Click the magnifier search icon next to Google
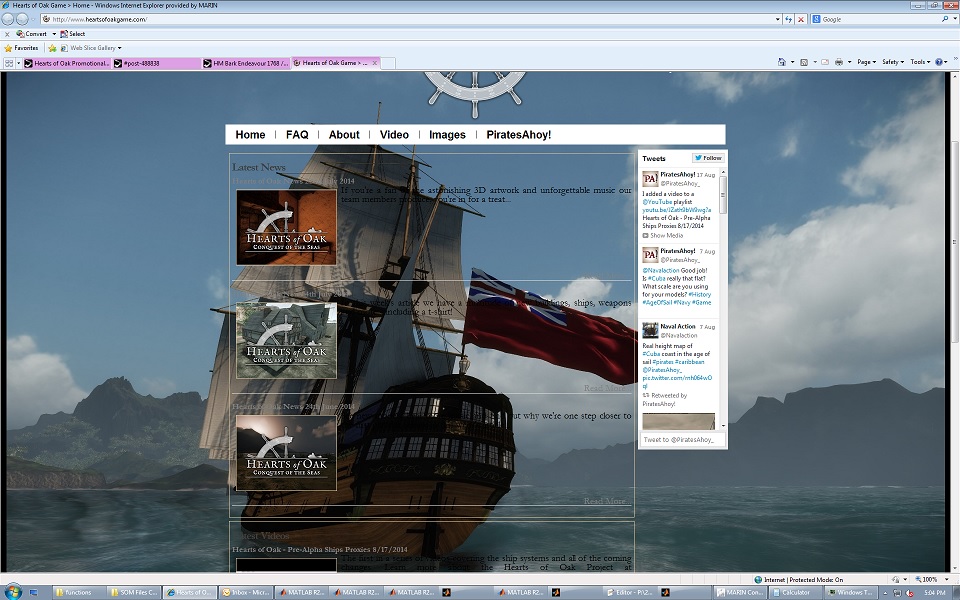The height and width of the screenshot is (600, 960). coord(945,19)
